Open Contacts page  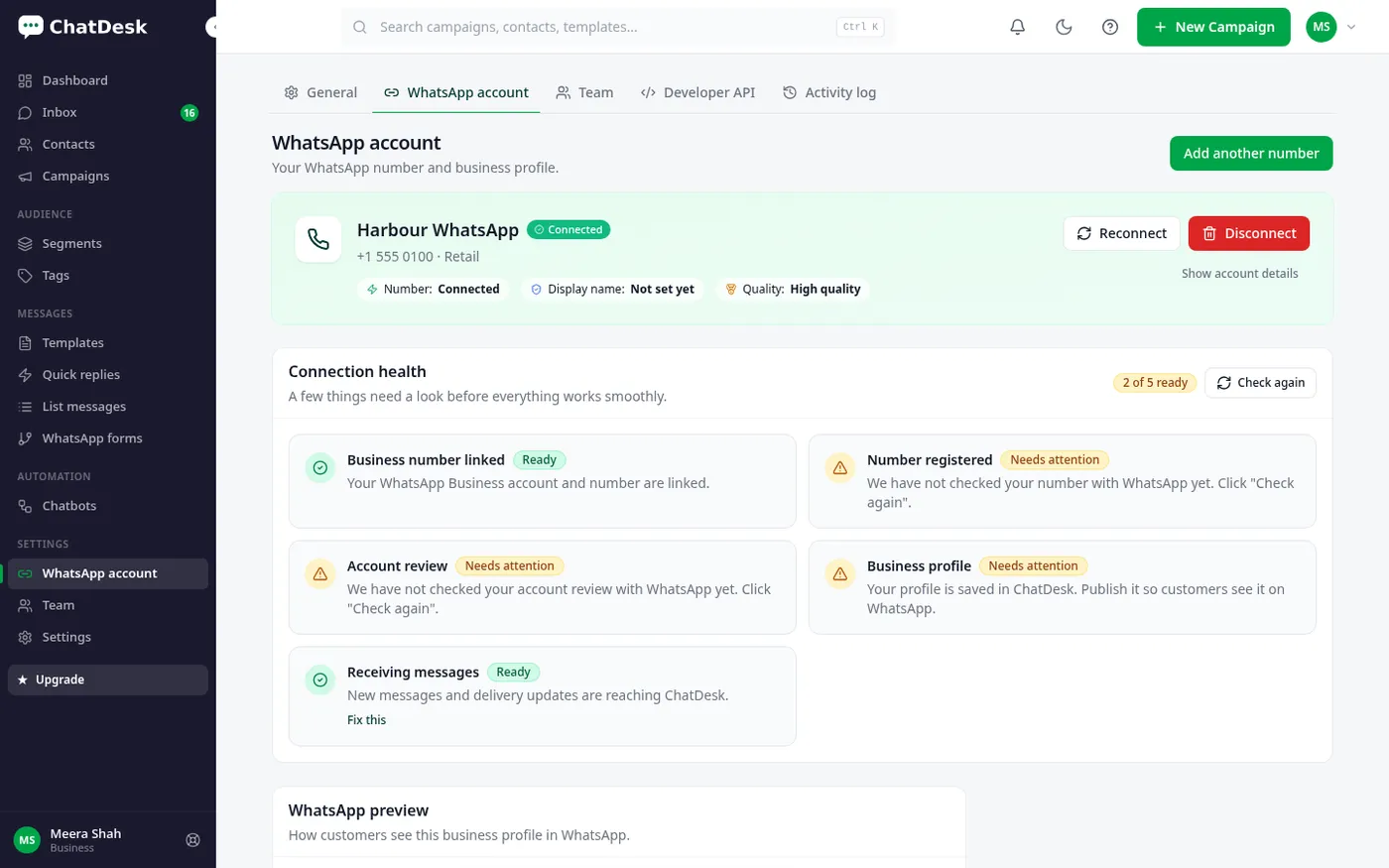(x=108, y=144)
